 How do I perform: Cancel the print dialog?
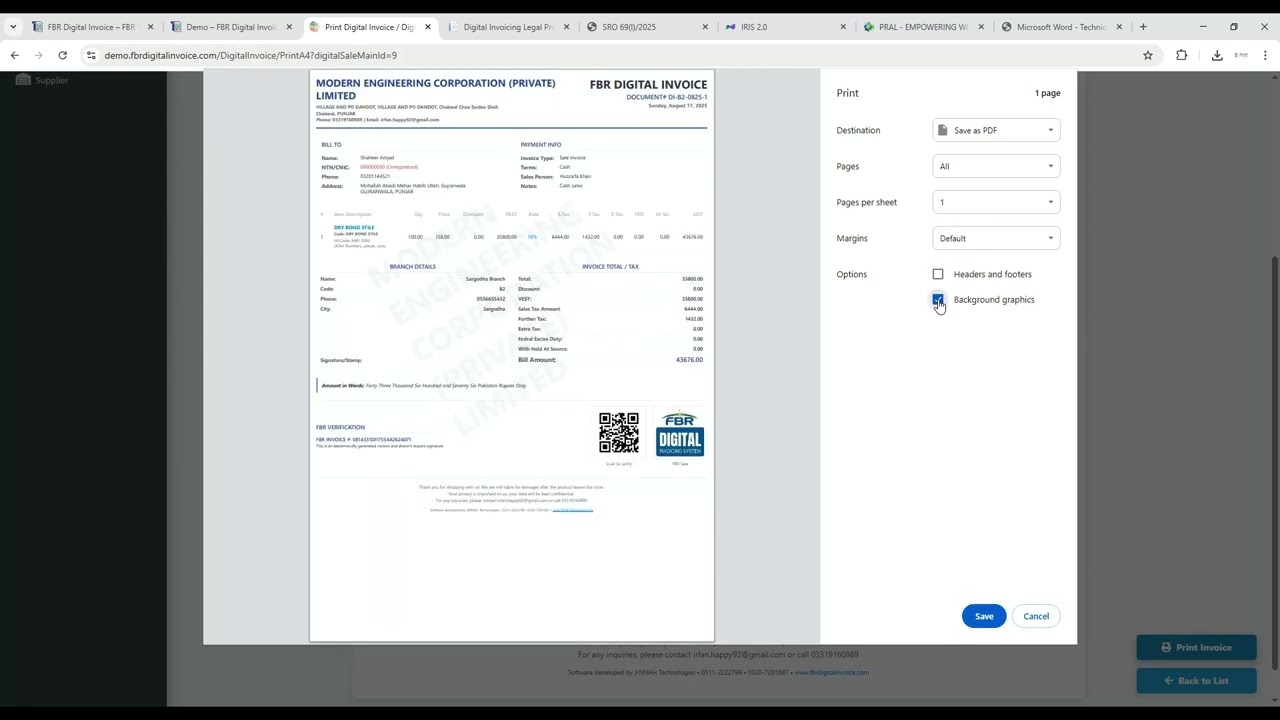pos(1036,616)
